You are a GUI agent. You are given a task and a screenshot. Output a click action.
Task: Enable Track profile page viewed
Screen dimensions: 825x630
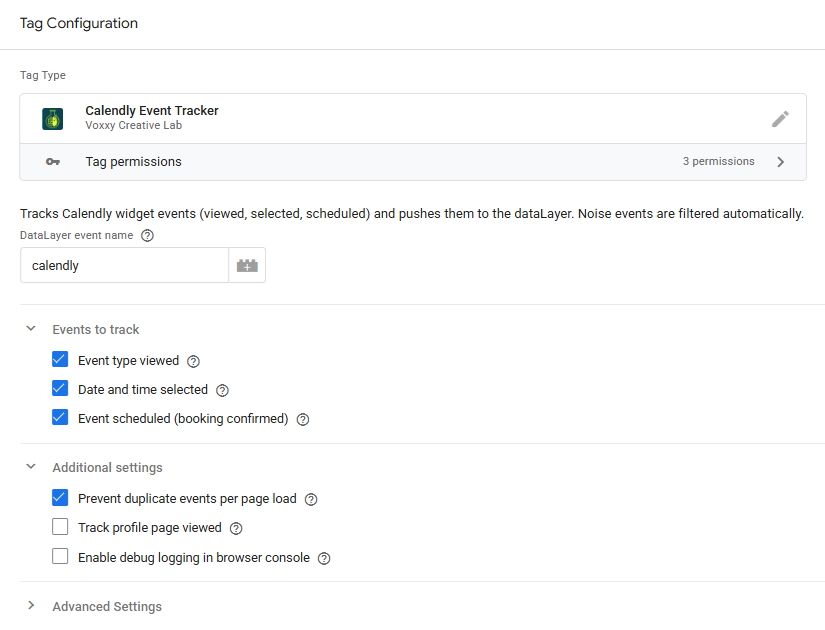click(60, 527)
